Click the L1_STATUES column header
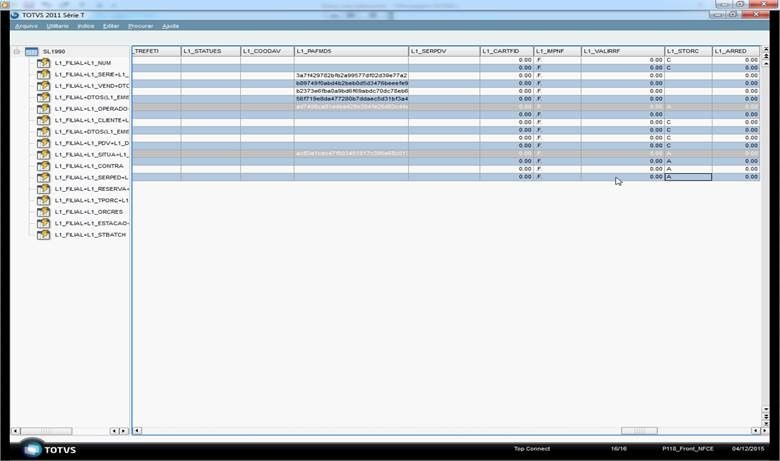The height and width of the screenshot is (461, 780). [x=210, y=51]
